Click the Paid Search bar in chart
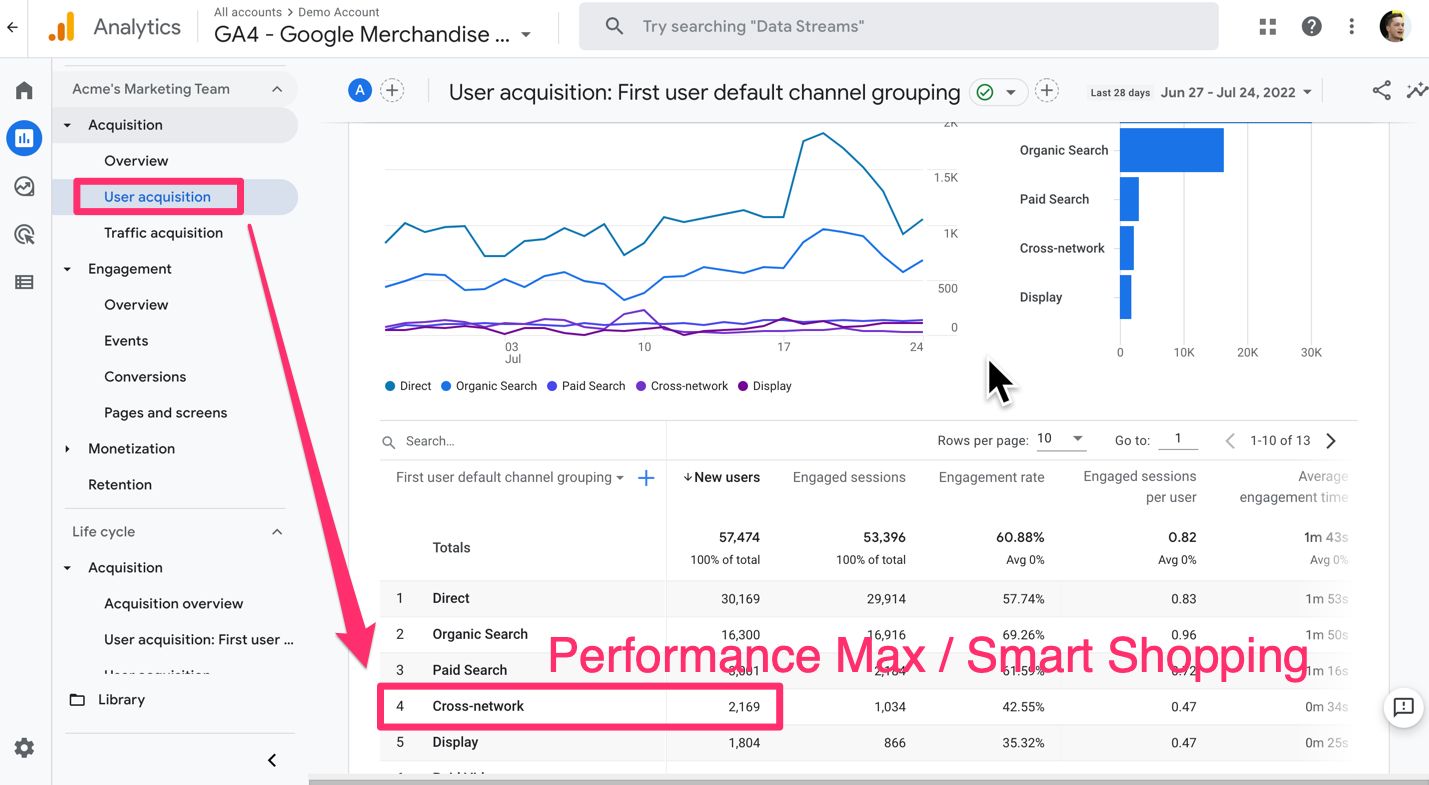 point(1129,199)
